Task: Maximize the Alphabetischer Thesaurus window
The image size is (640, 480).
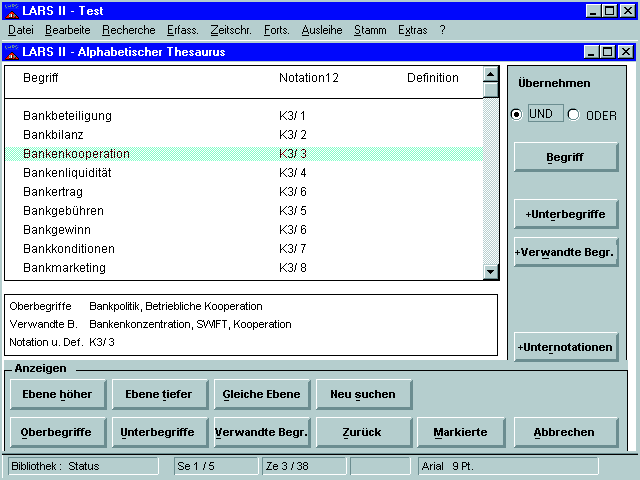Action: tap(608, 52)
